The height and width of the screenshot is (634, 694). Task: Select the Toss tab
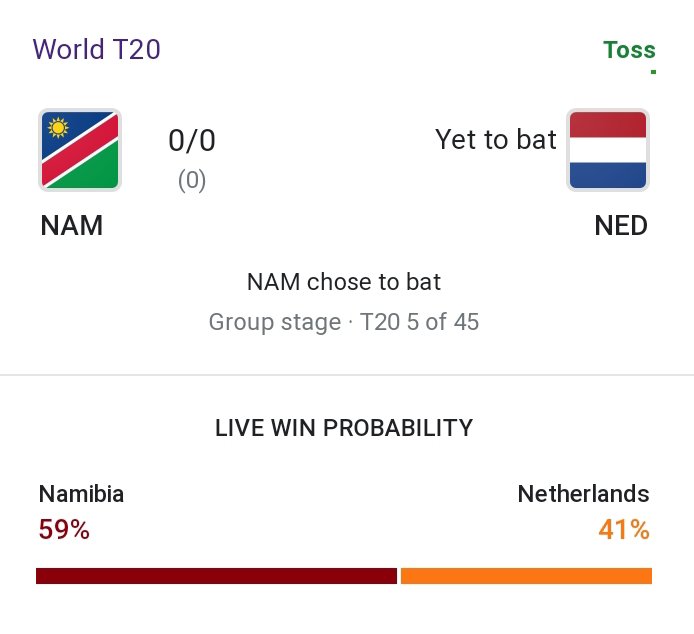(x=629, y=50)
